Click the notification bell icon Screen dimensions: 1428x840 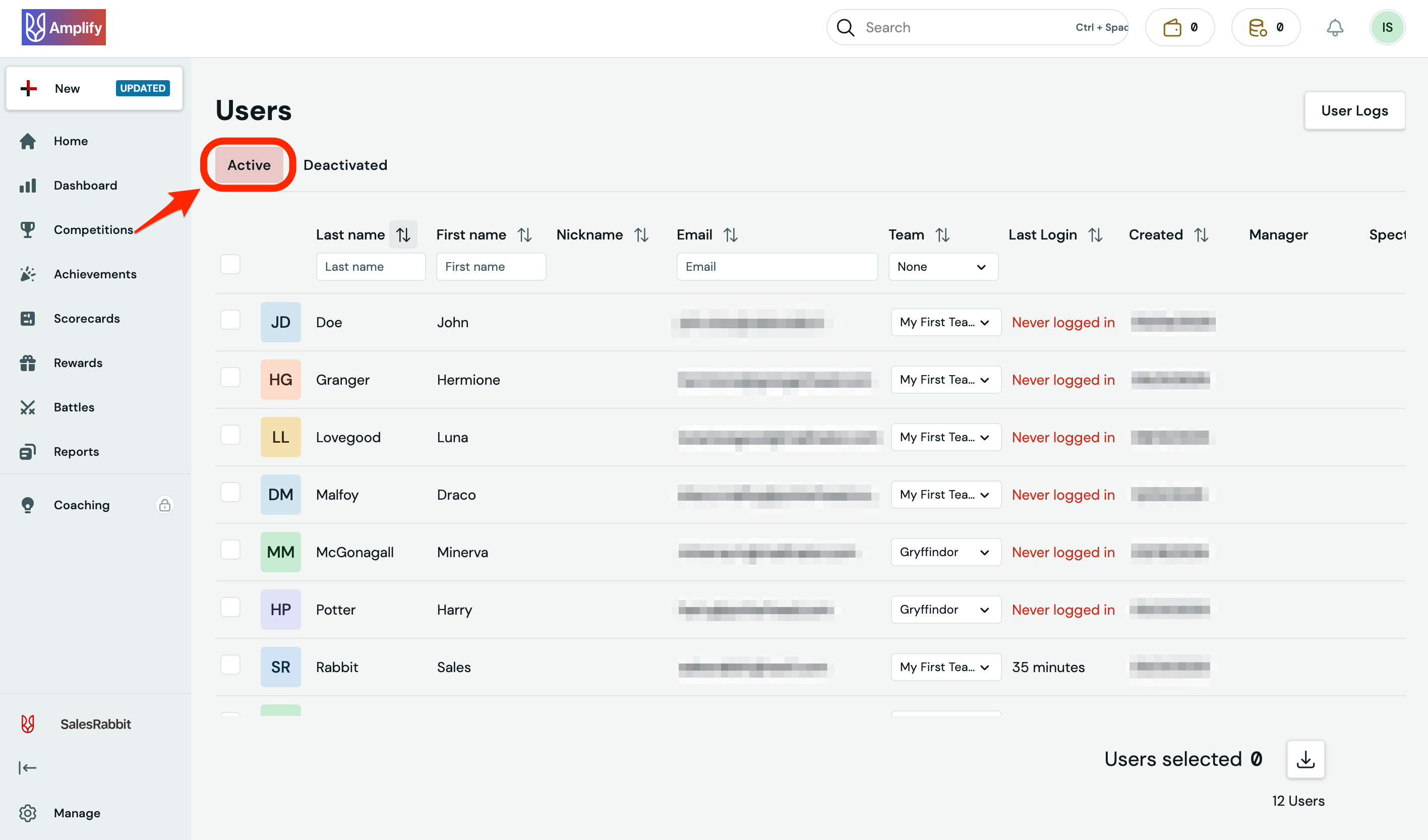(x=1335, y=27)
